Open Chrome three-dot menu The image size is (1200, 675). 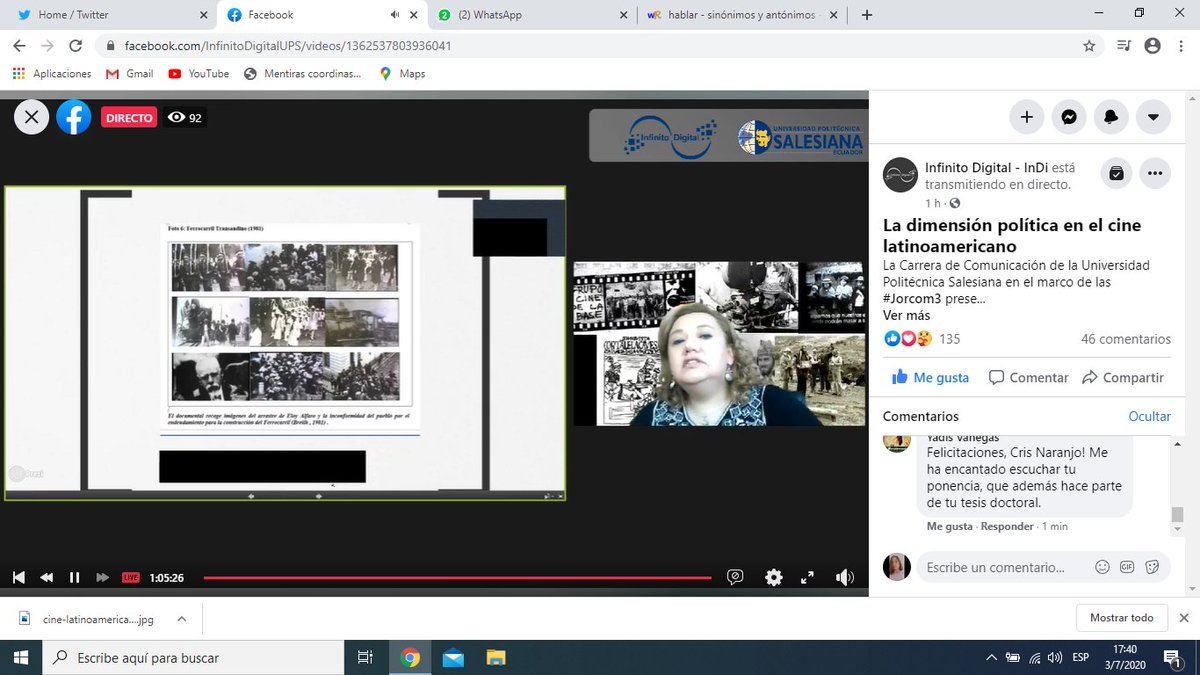pyautogui.click(x=1181, y=45)
